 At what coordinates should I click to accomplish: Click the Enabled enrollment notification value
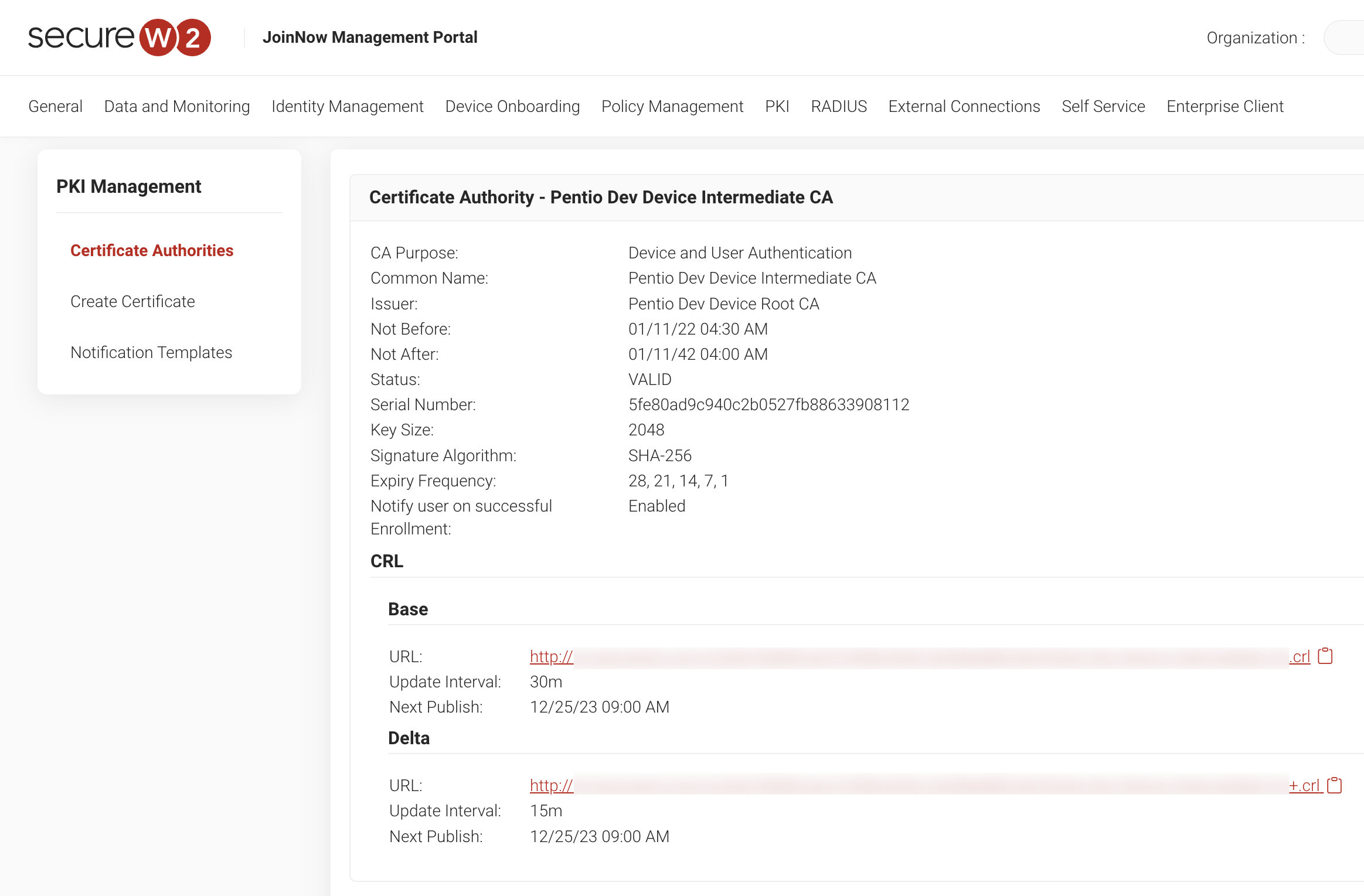(657, 506)
